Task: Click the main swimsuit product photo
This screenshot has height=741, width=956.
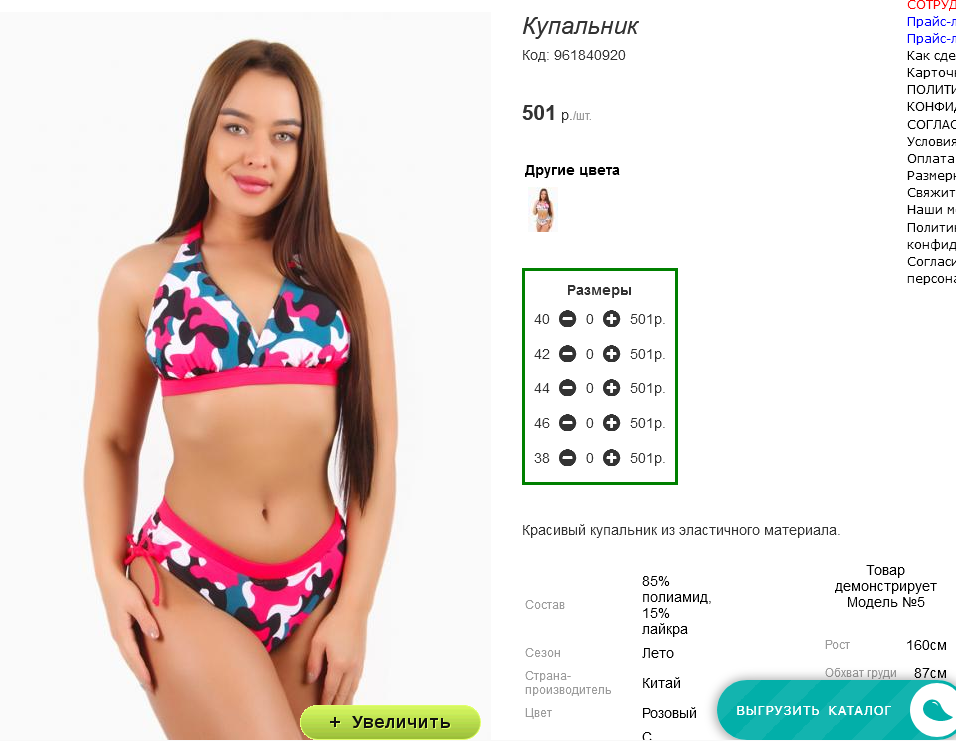Action: click(x=245, y=366)
